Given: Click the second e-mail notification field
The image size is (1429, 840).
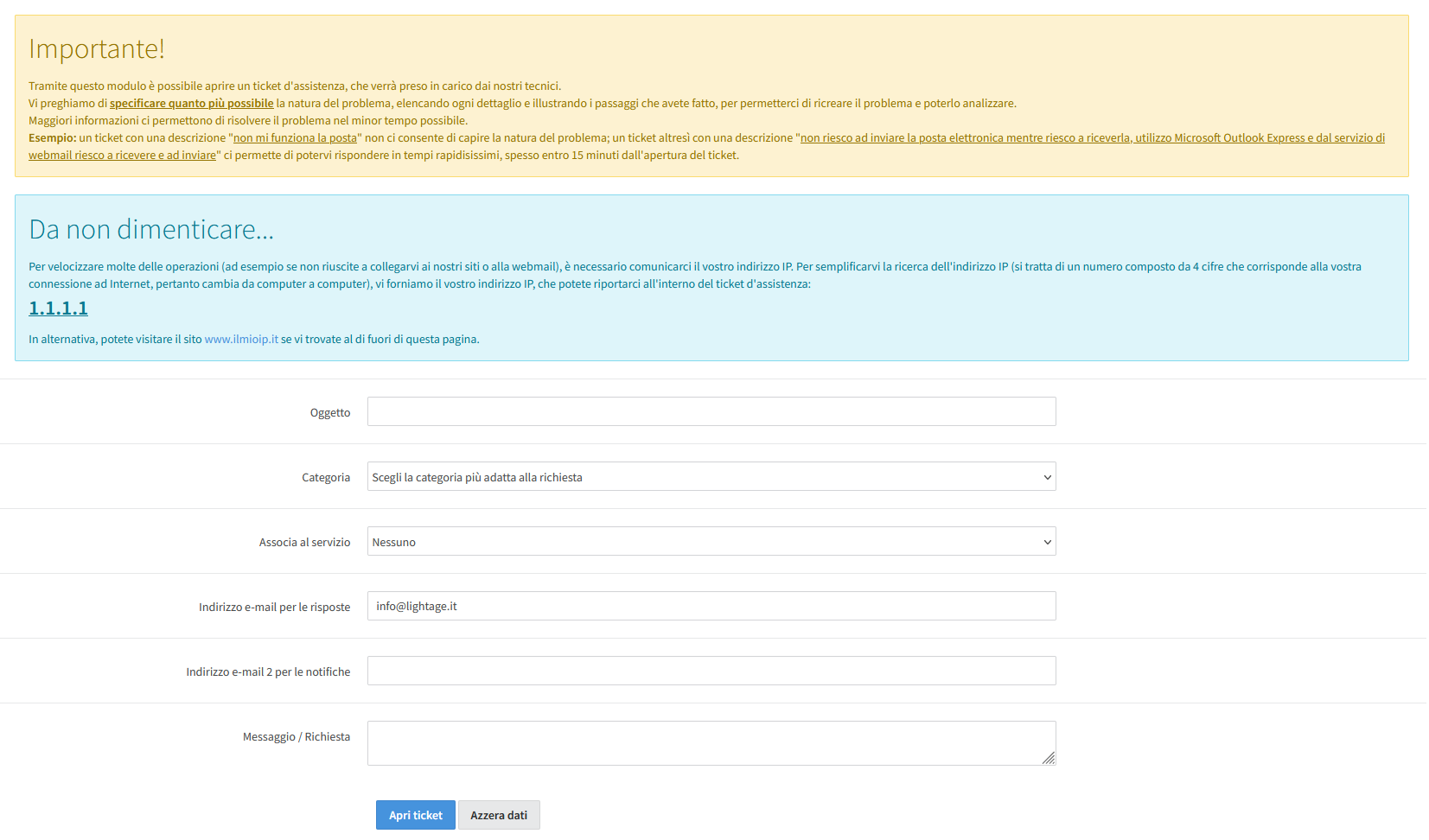Looking at the screenshot, I should (711, 671).
